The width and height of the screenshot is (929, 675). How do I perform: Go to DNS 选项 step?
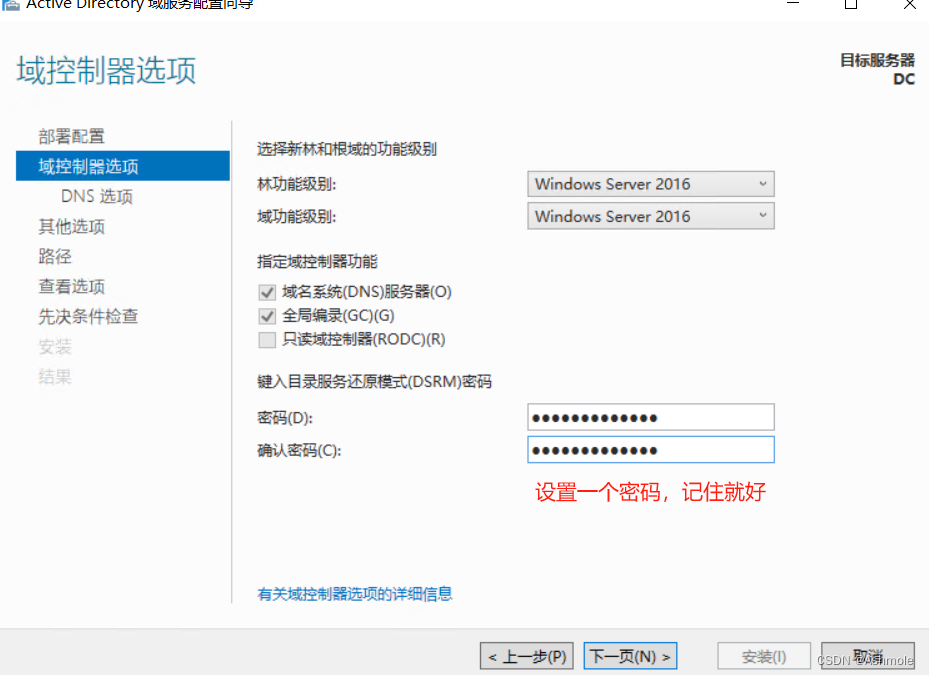click(97, 196)
